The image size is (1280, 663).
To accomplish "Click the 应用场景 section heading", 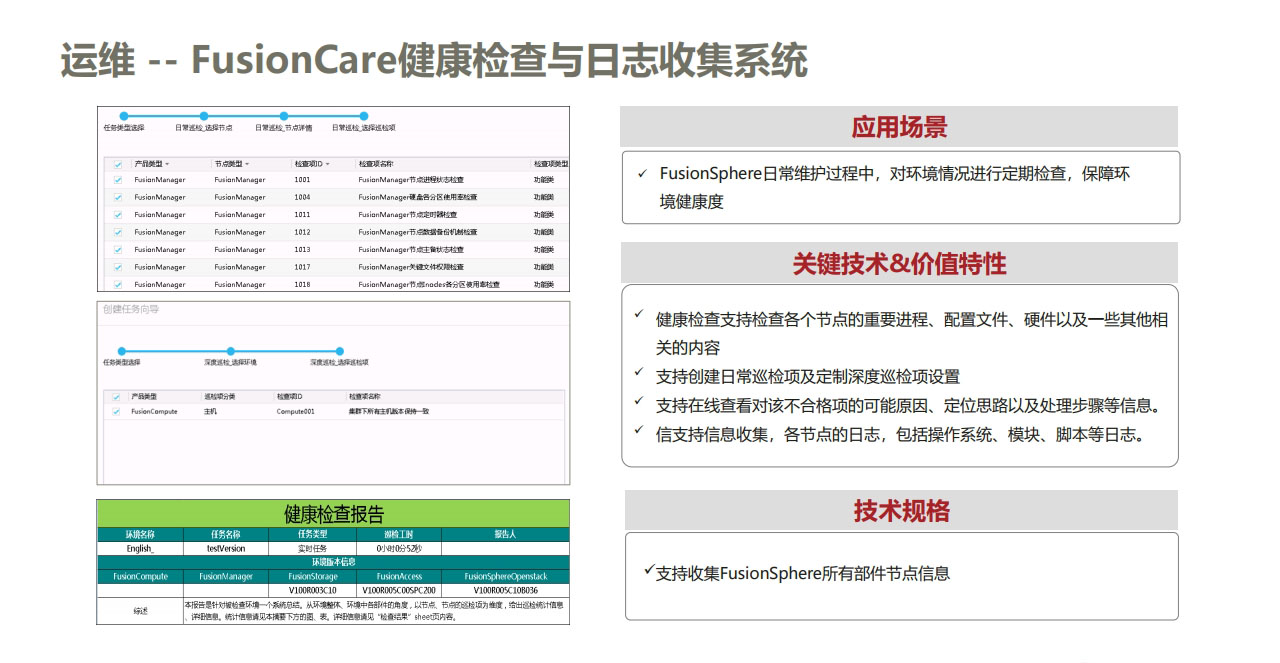I will click(899, 127).
